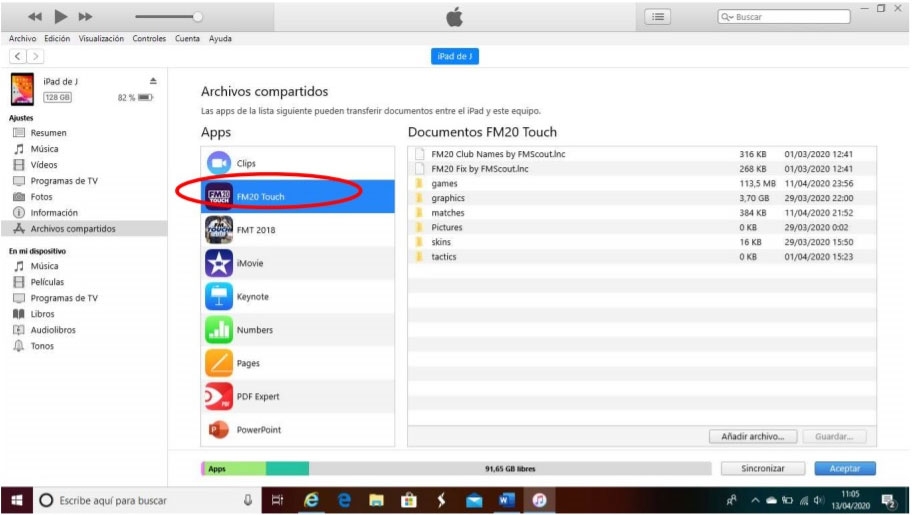Select PowerPoint in the Apps list

pyautogui.click(x=258, y=430)
